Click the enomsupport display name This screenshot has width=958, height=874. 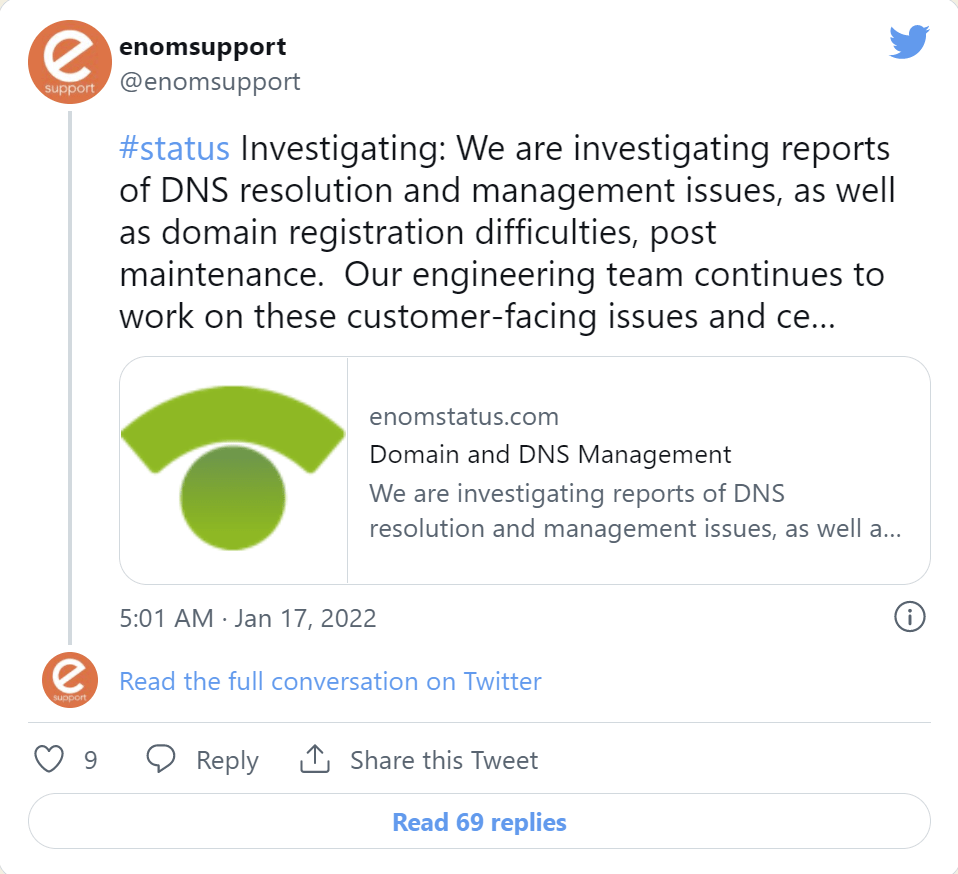tap(202, 46)
